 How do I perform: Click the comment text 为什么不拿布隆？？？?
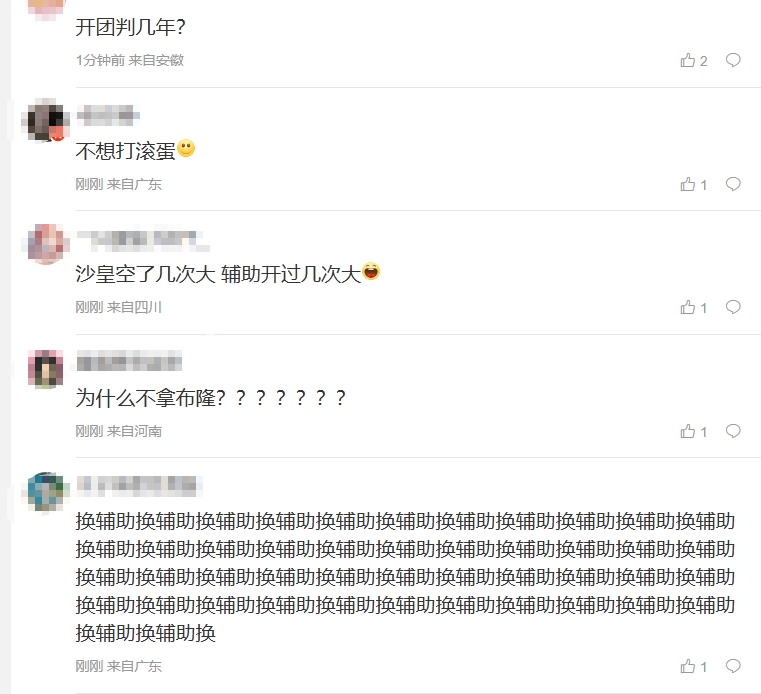click(x=211, y=398)
